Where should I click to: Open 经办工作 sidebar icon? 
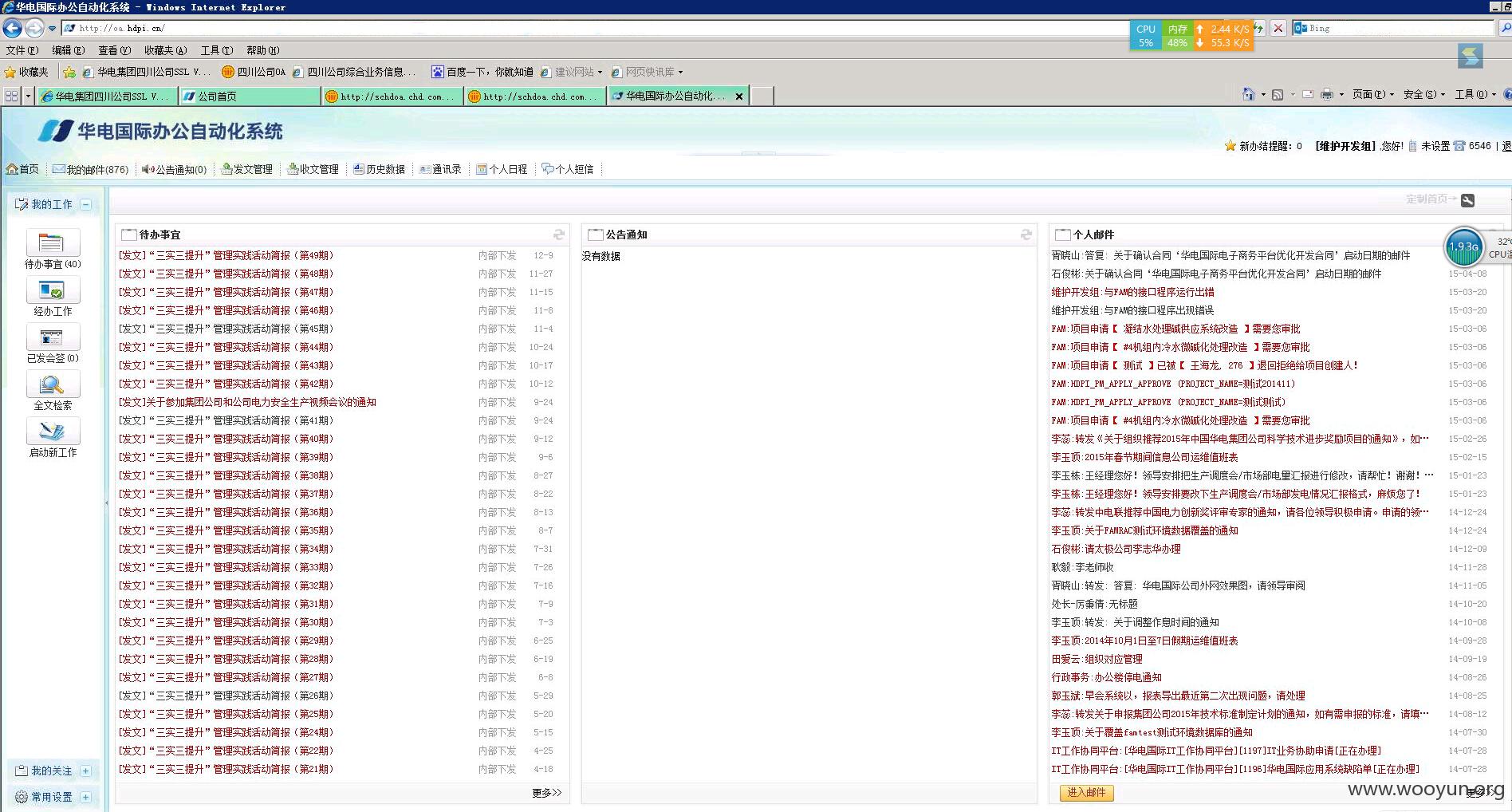[53, 290]
